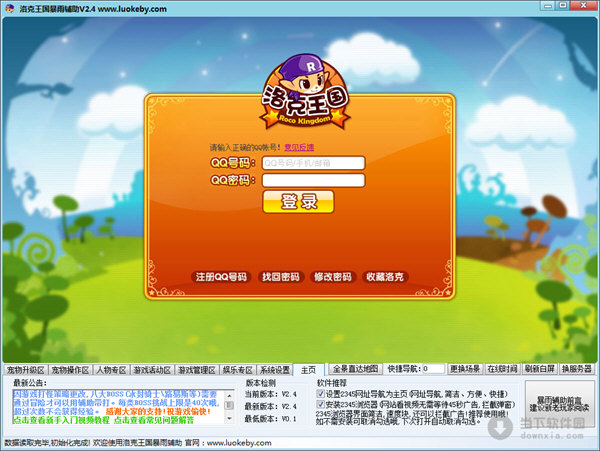
Task: Focus the QQ号码 input field
Action: [313, 163]
